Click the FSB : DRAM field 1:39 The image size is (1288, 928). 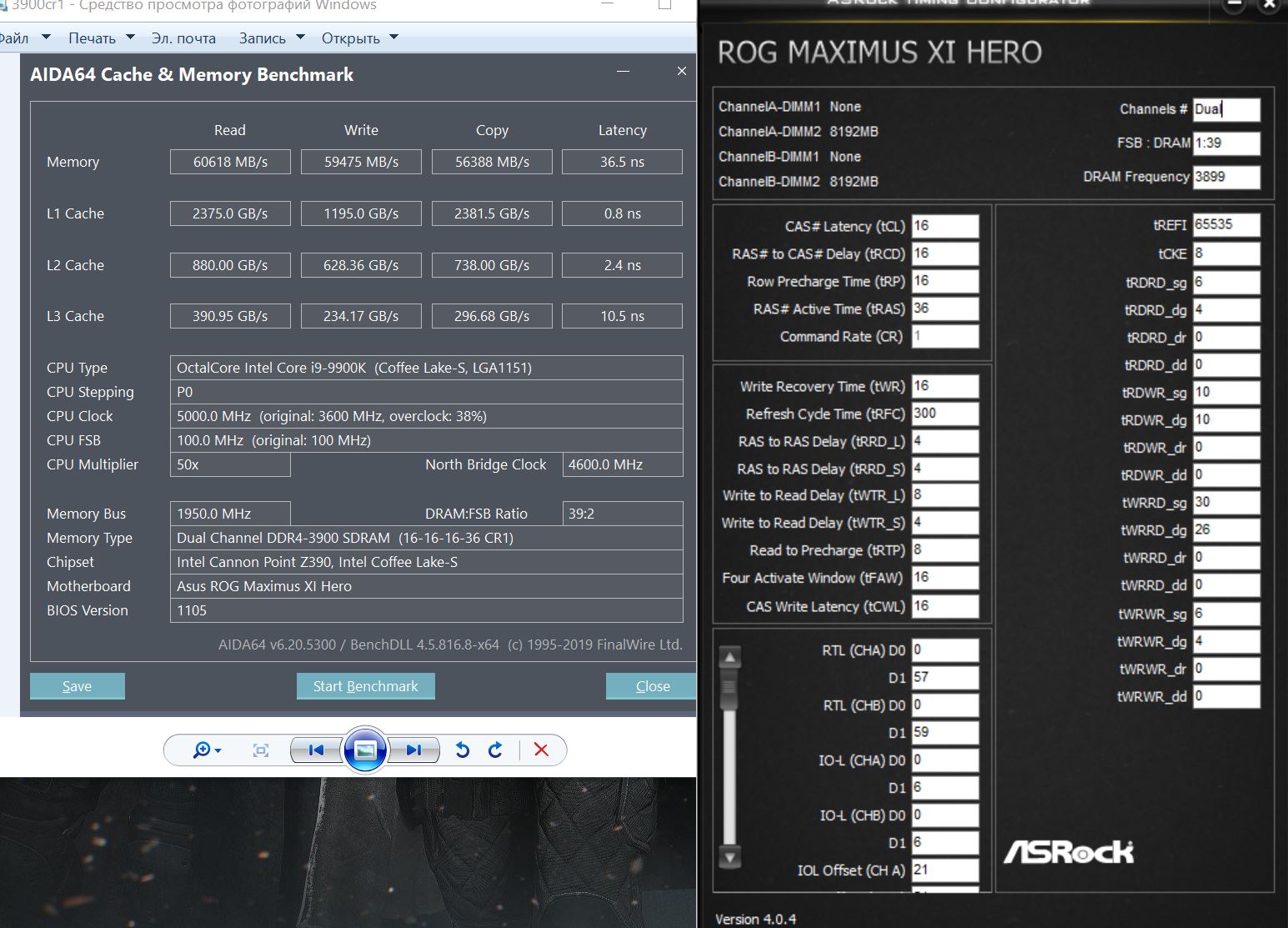click(x=1226, y=143)
